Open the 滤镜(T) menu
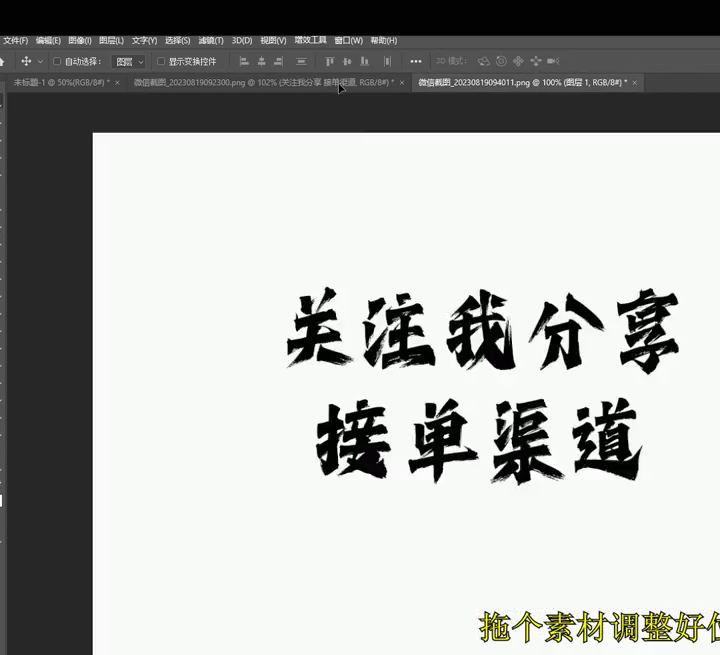The height and width of the screenshot is (655, 720). (x=211, y=41)
